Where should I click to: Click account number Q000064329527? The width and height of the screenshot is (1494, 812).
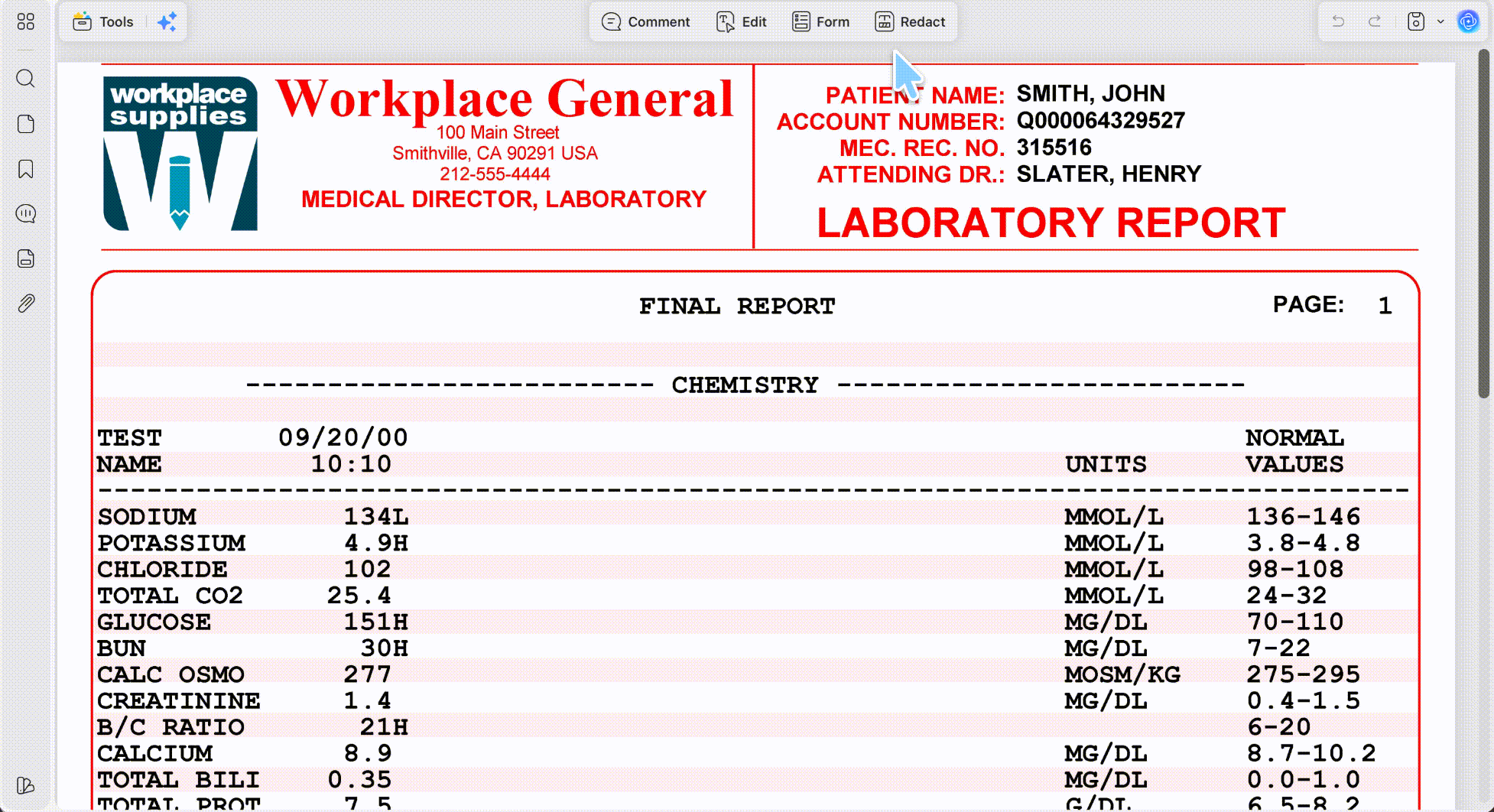pos(1101,120)
